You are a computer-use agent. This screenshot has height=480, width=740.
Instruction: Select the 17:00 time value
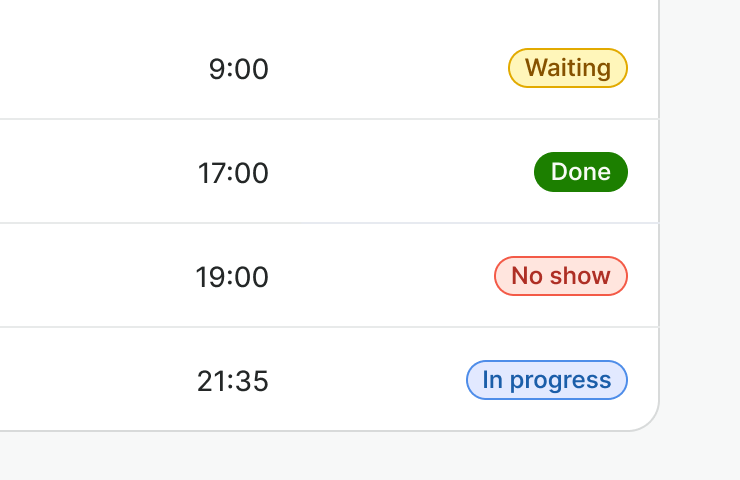pos(233,173)
